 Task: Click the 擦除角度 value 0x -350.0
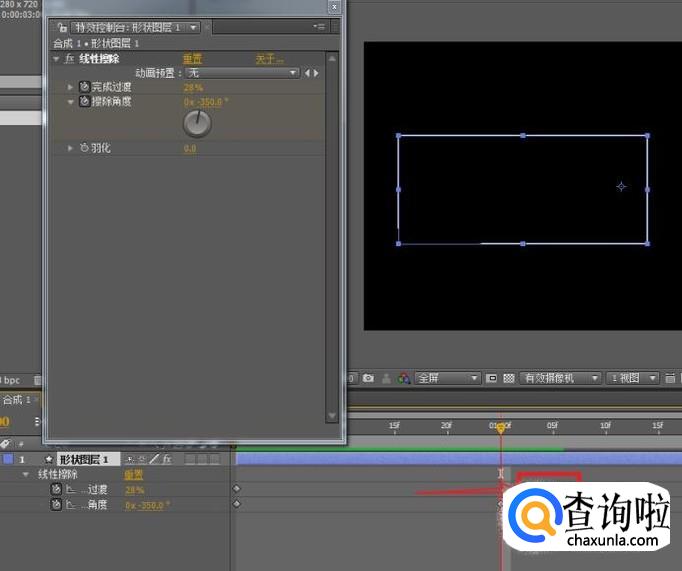[x=205, y=102]
